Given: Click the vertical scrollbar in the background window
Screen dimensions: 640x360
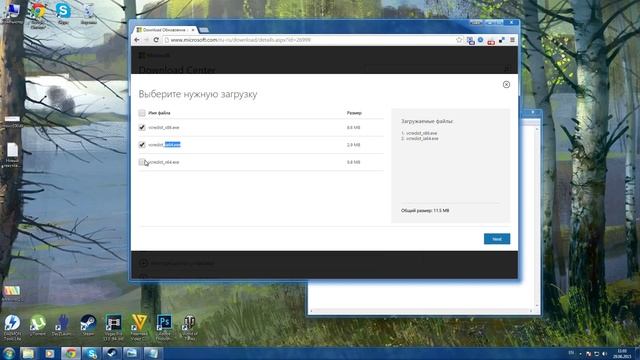Looking at the screenshot, I should (537, 216).
